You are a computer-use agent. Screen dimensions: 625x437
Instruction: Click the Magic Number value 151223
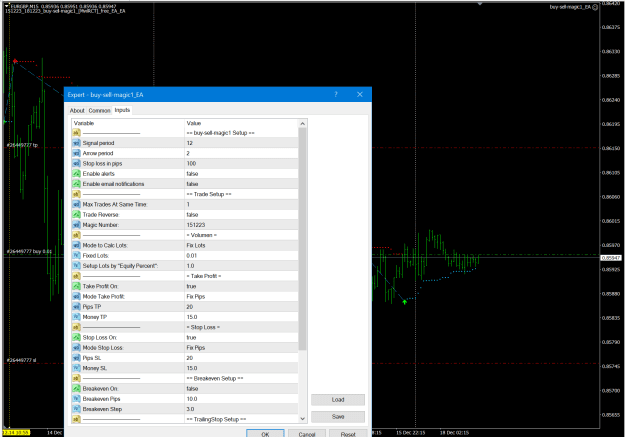pyautogui.click(x=196, y=225)
